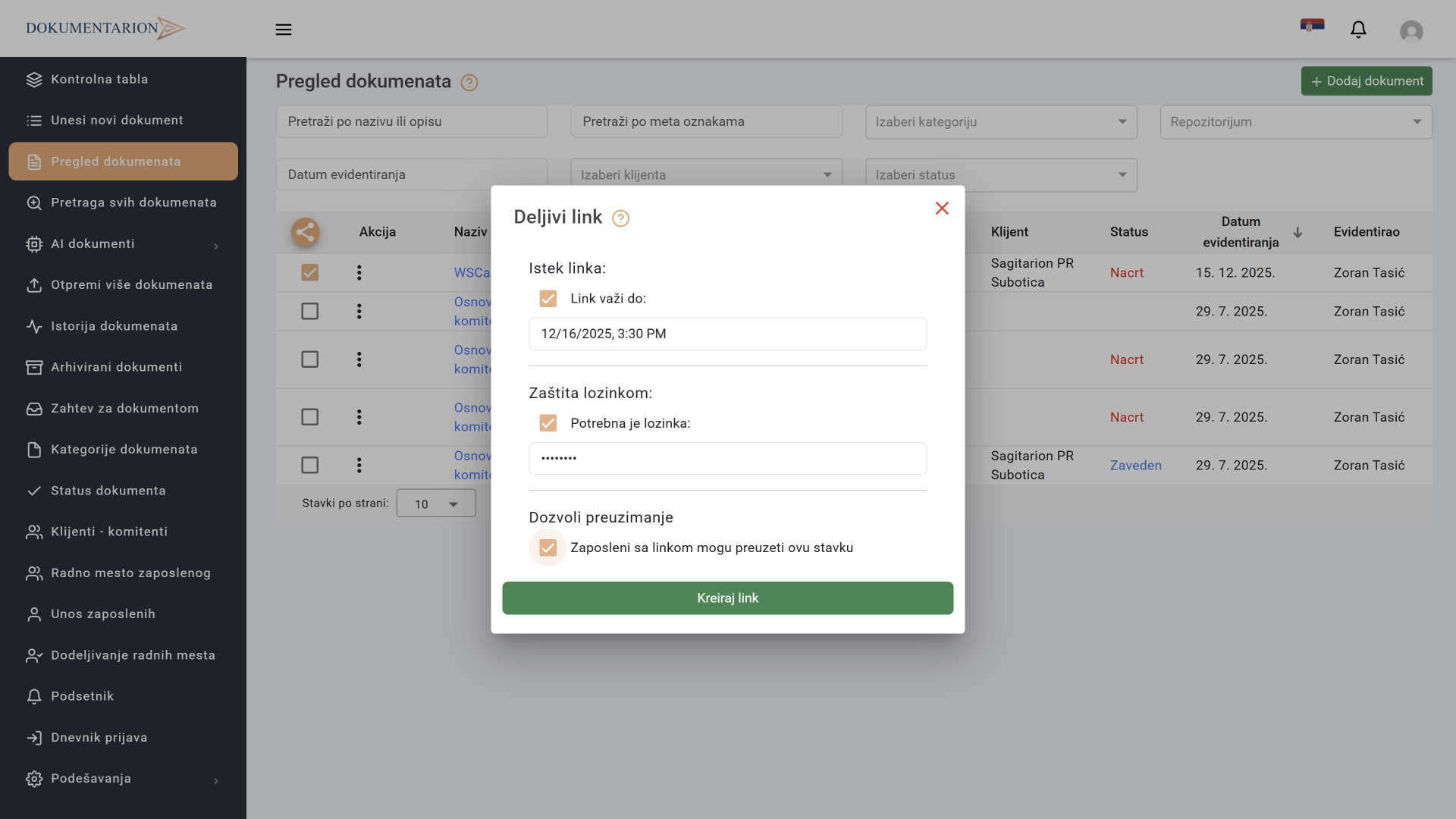Viewport: 1456px width, 819px height.
Task: Click the 'Kreiraj link' button
Action: pos(727,598)
